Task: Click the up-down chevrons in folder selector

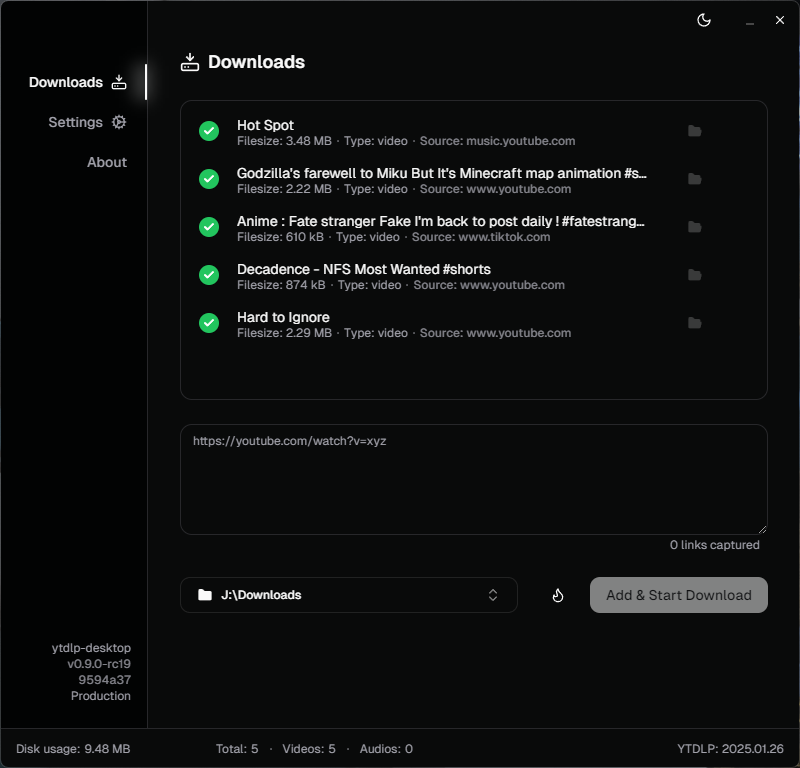Action: point(493,595)
